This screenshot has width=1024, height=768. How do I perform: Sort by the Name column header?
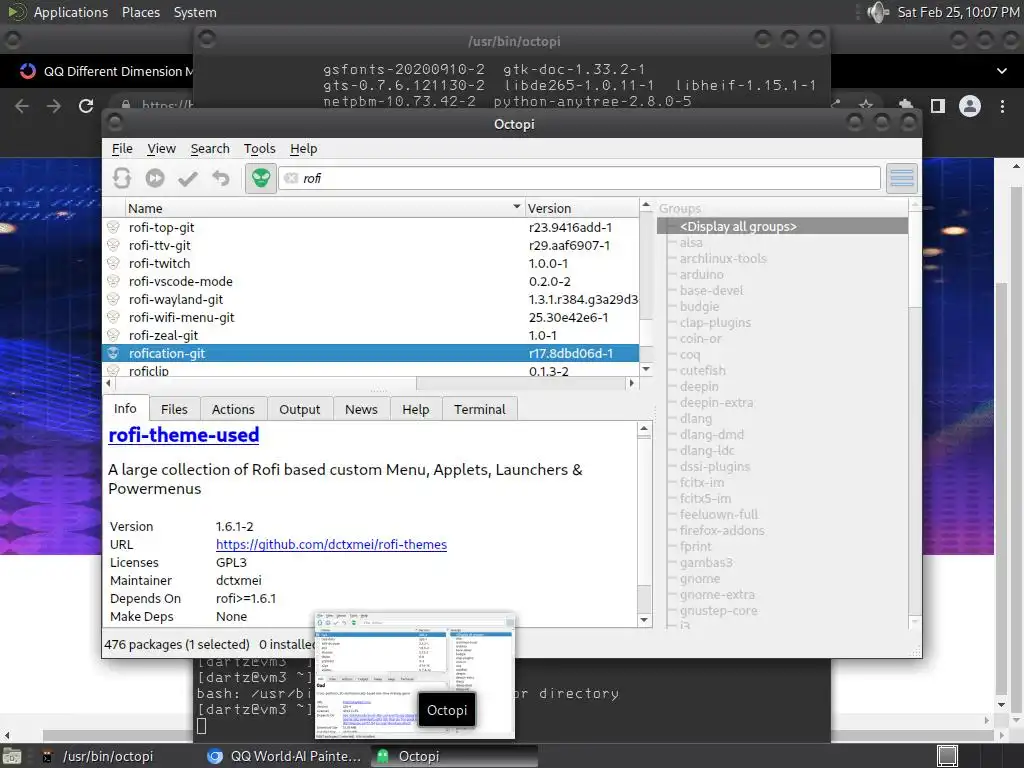(x=325, y=208)
